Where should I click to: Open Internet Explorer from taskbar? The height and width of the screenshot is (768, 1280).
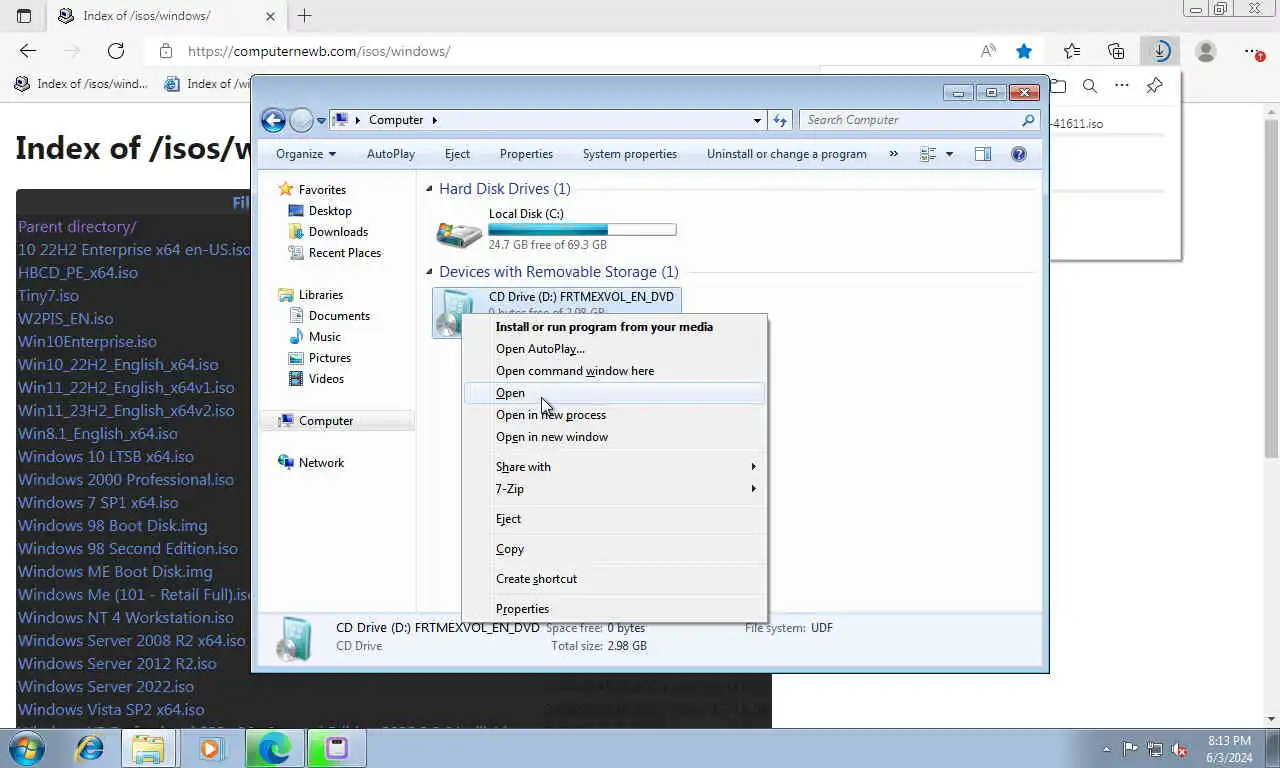click(90, 748)
